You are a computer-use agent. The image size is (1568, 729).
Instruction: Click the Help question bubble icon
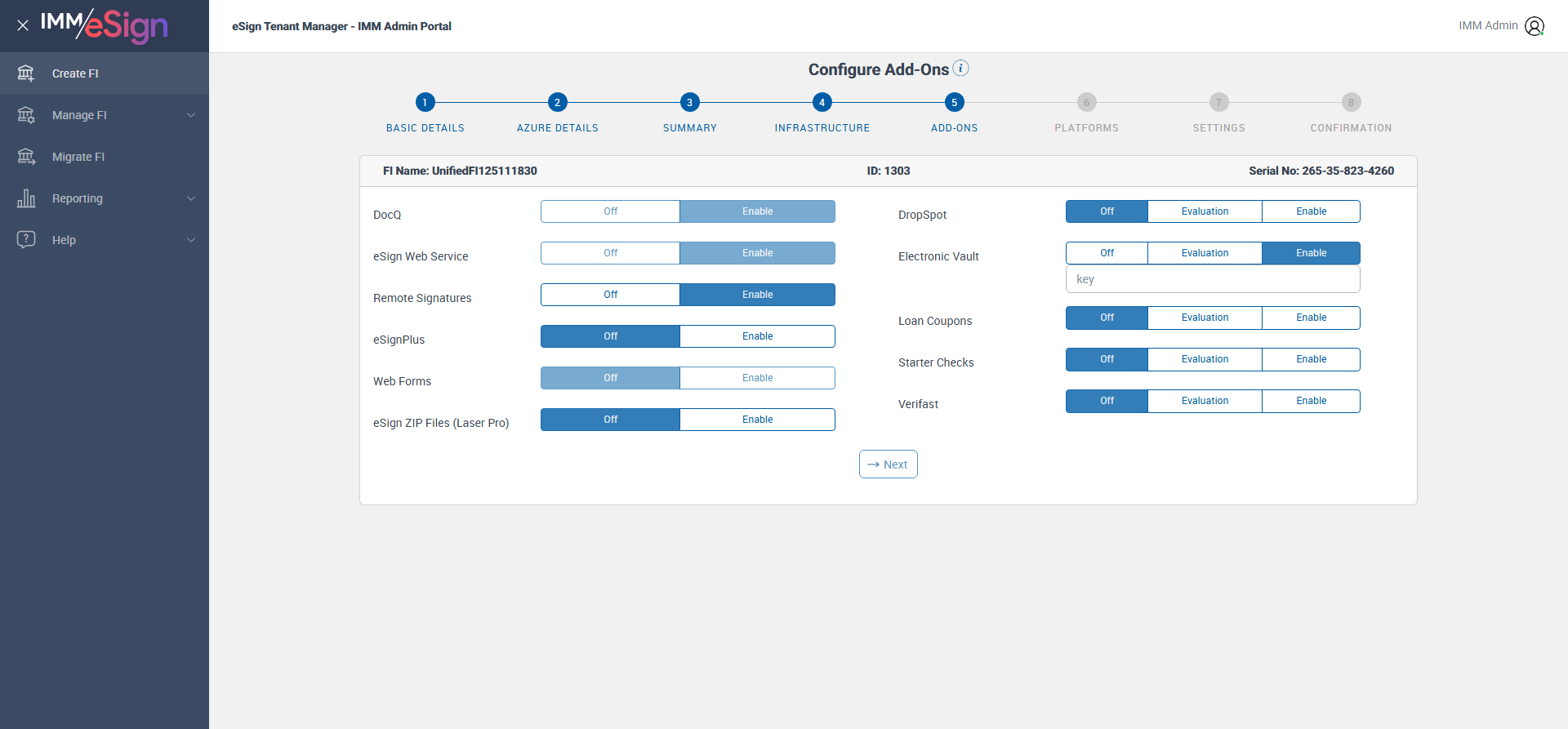26,240
